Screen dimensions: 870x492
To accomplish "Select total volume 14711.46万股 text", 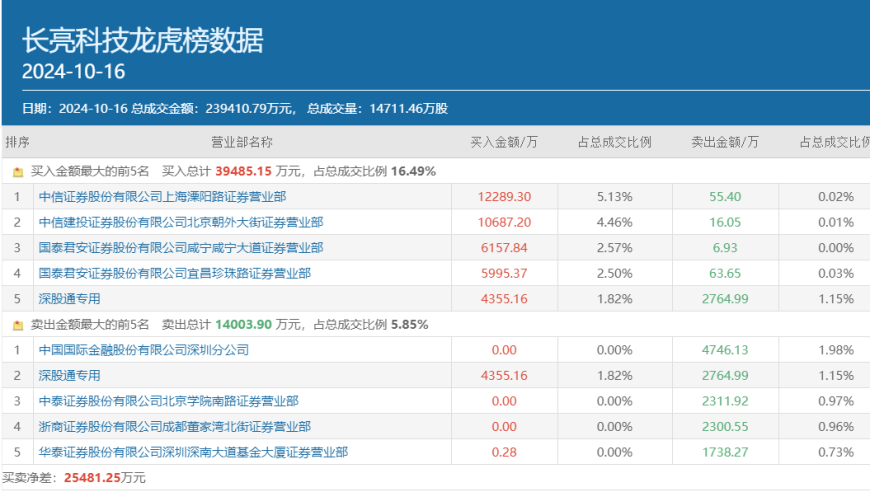I will [408, 109].
